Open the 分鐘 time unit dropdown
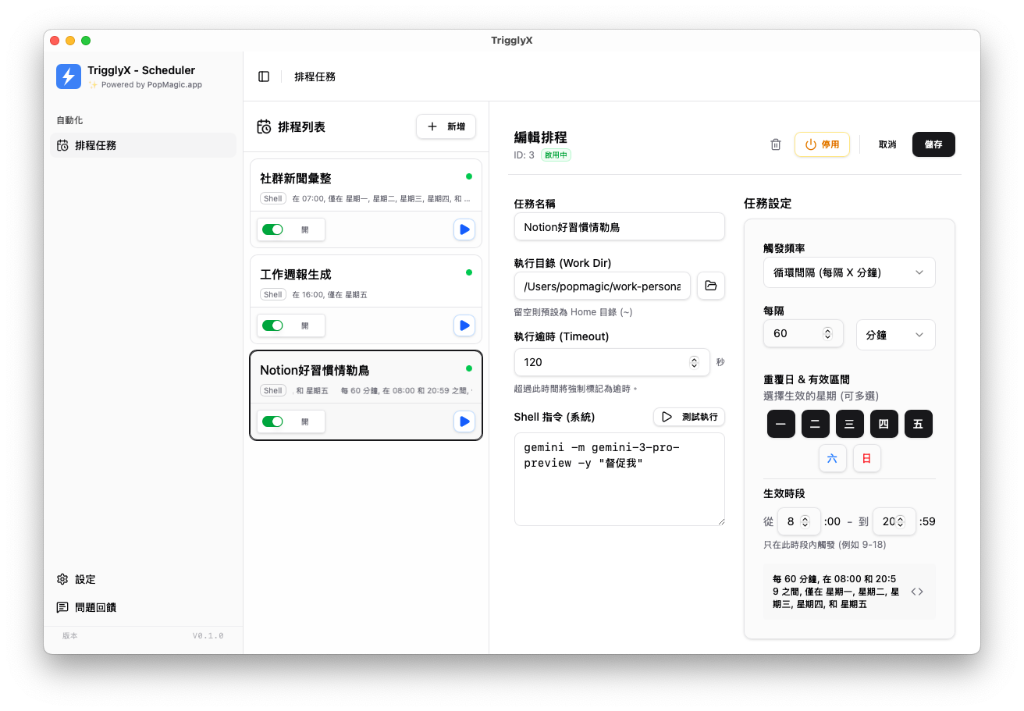Viewport: 1024px width, 711px height. tap(895, 334)
